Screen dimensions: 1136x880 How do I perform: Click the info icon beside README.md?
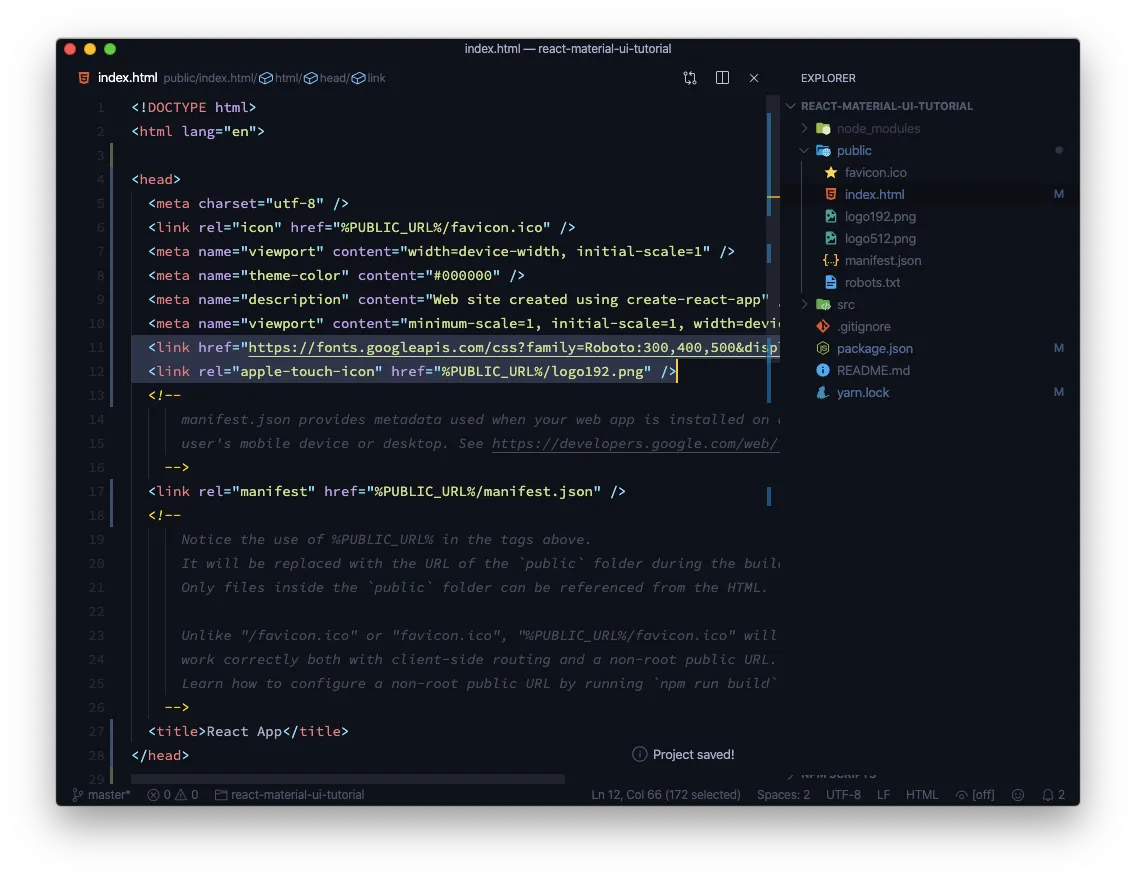click(823, 370)
